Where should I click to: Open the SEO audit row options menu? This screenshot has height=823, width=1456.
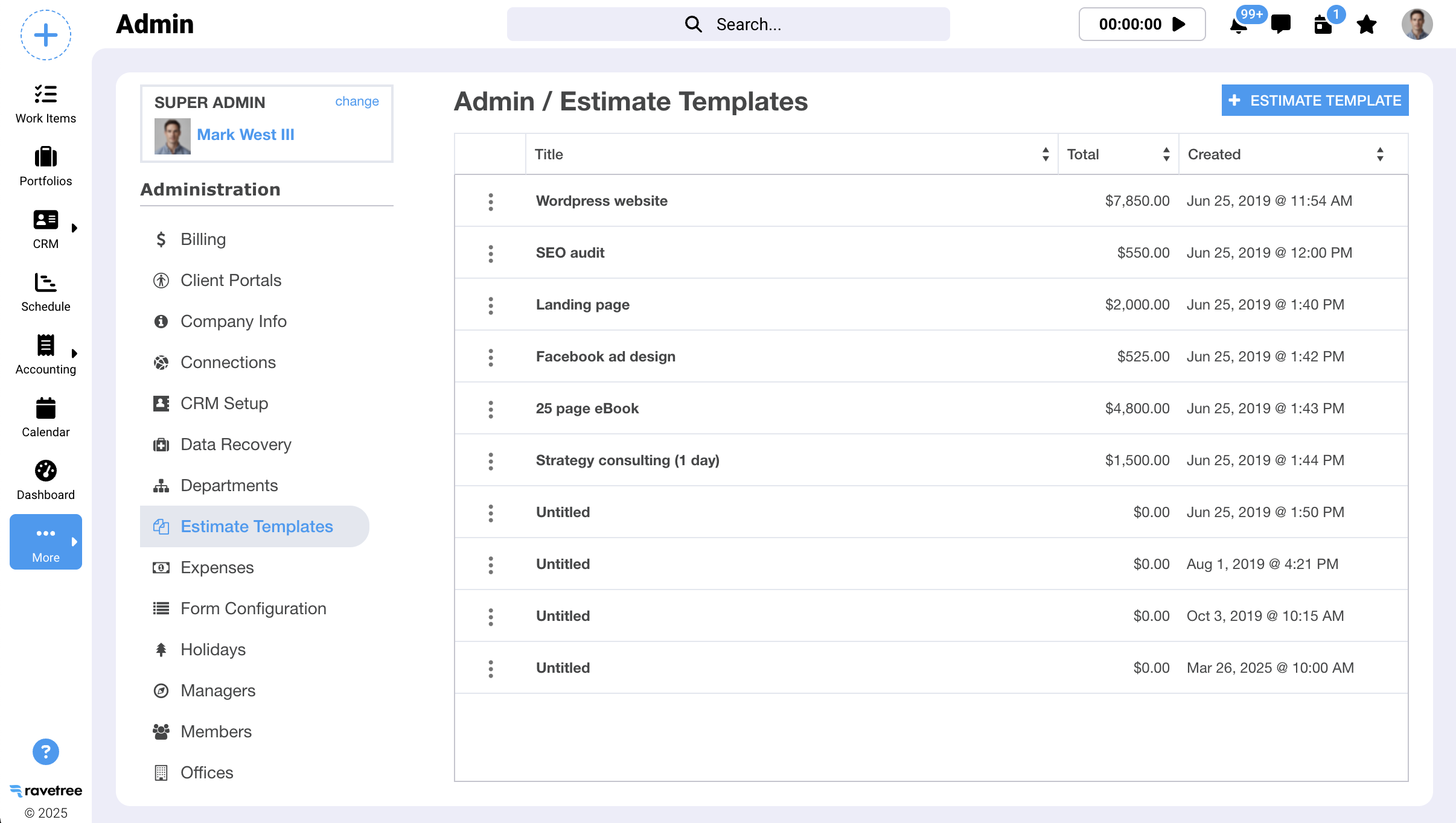point(491,253)
